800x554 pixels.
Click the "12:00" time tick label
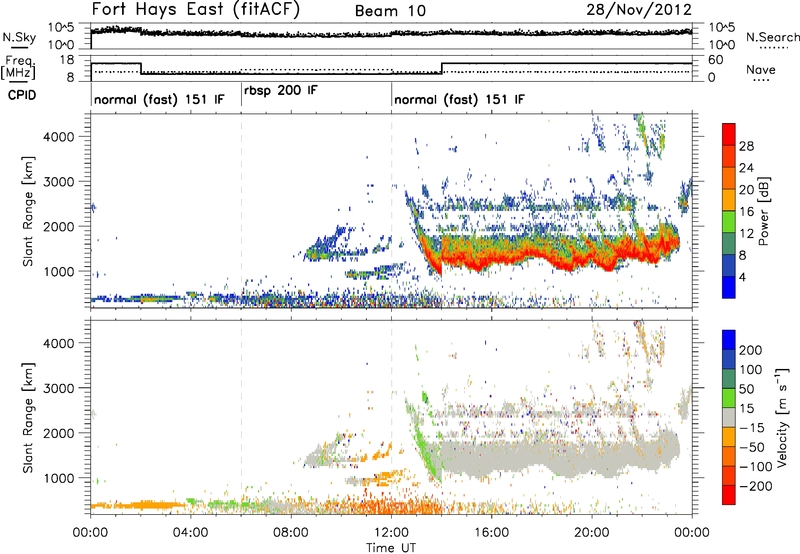click(x=391, y=533)
